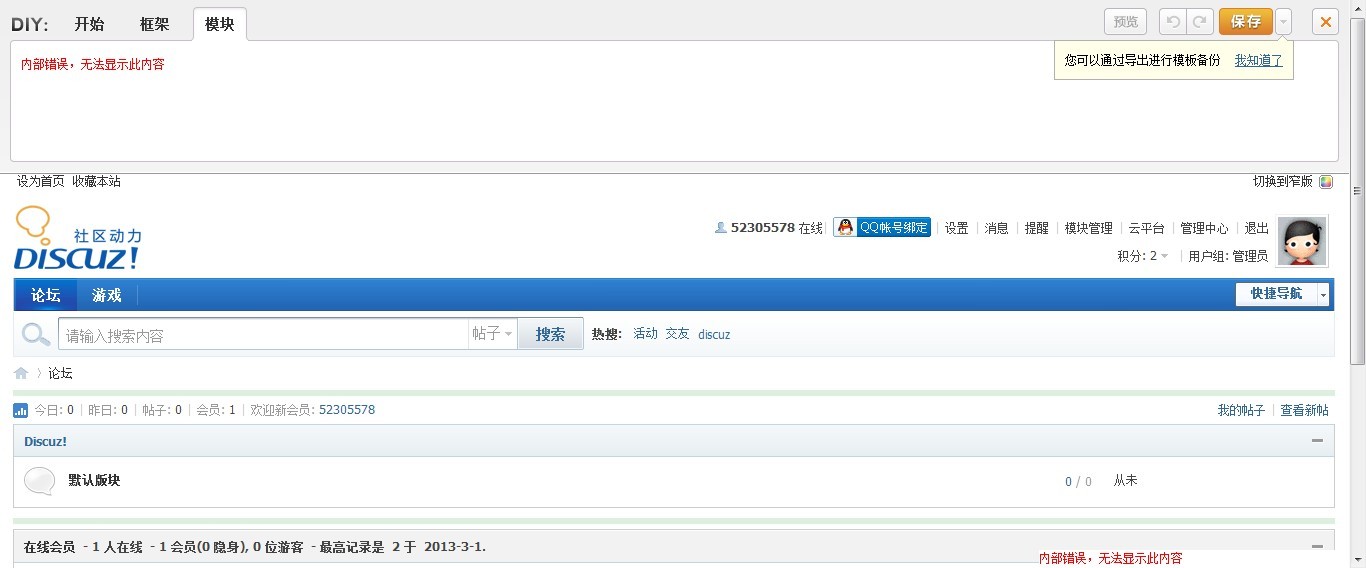Image resolution: width=1366 pixels, height=568 pixels.
Task: Open username 52305578 profile link
Action: pyautogui.click(x=763, y=228)
